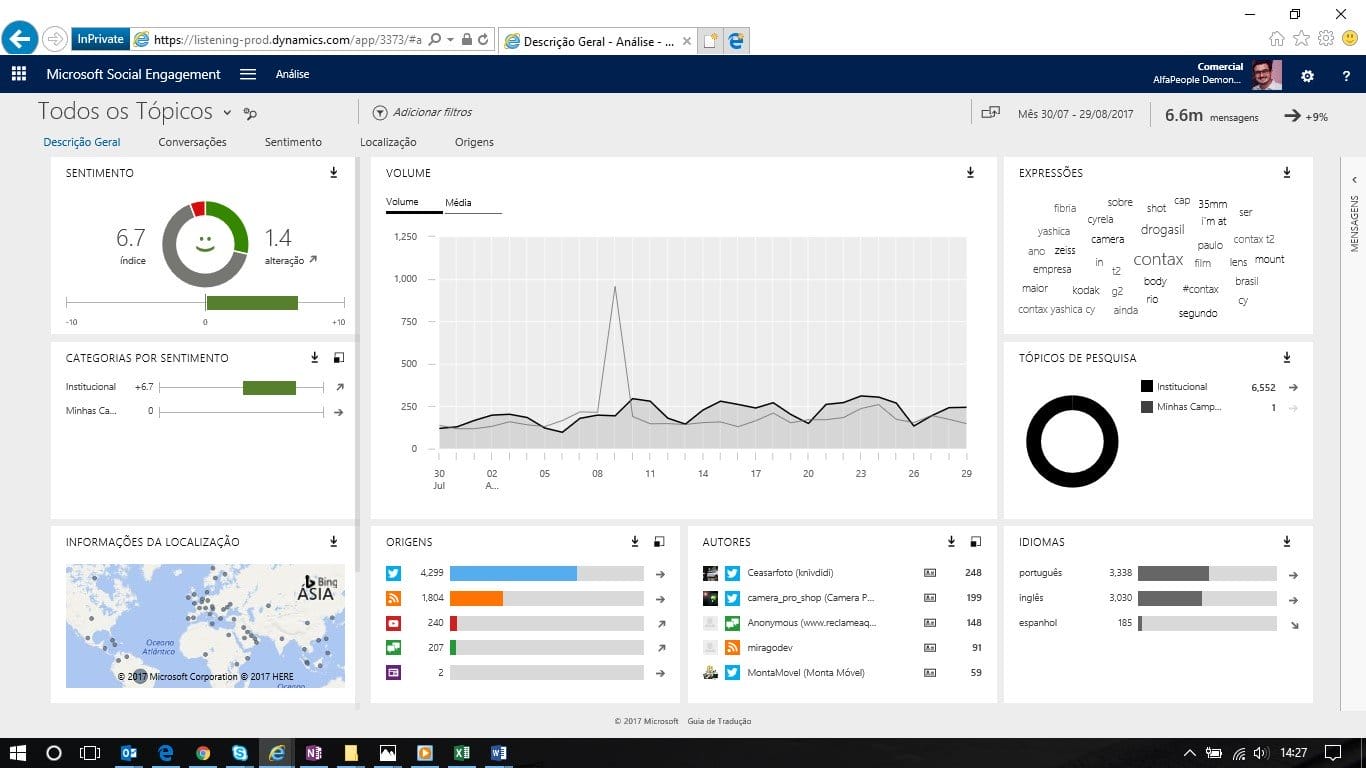Download the Sentimento widget data
1366x768 pixels.
pos(334,173)
